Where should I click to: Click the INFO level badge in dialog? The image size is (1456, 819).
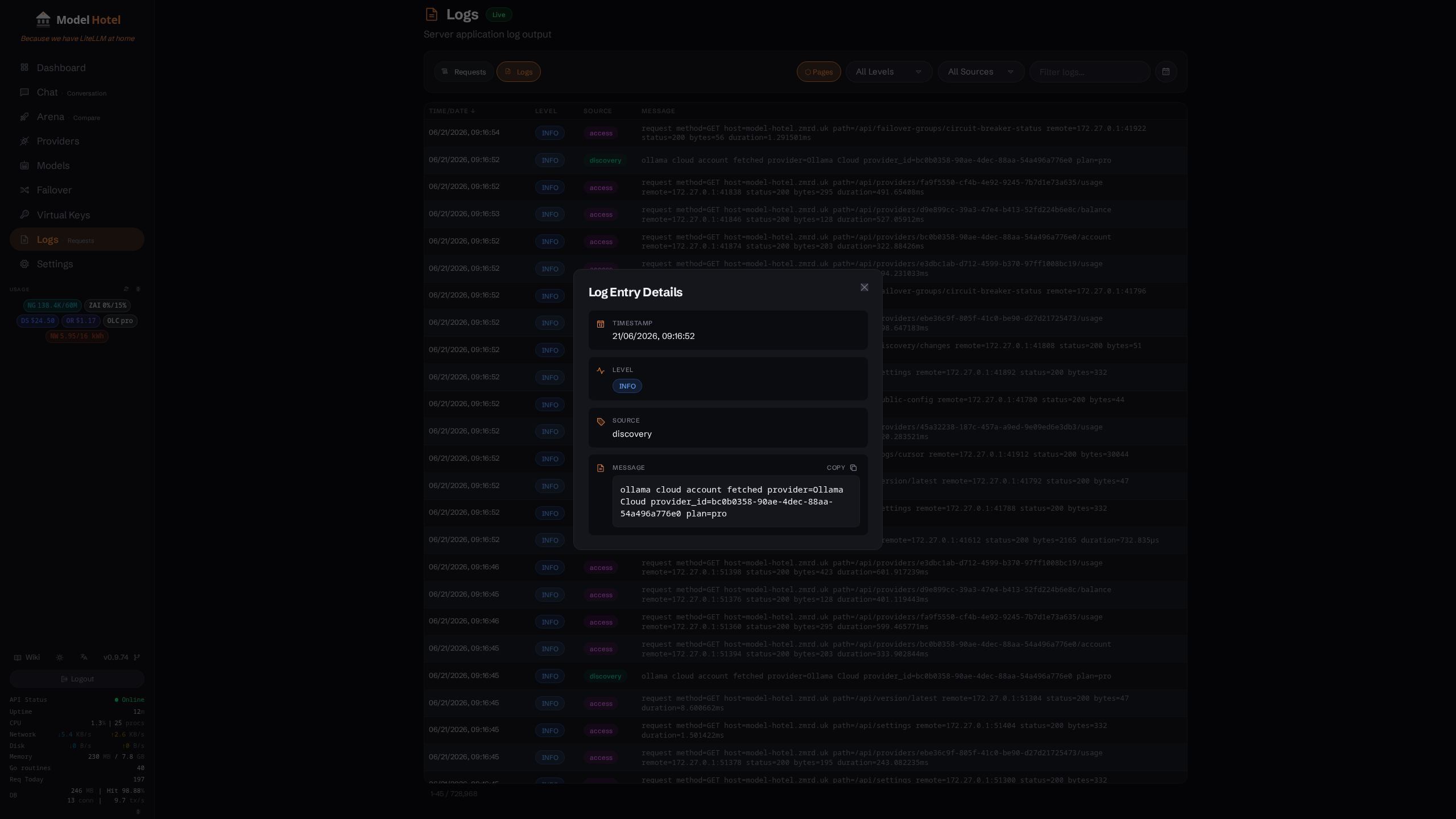click(x=627, y=386)
